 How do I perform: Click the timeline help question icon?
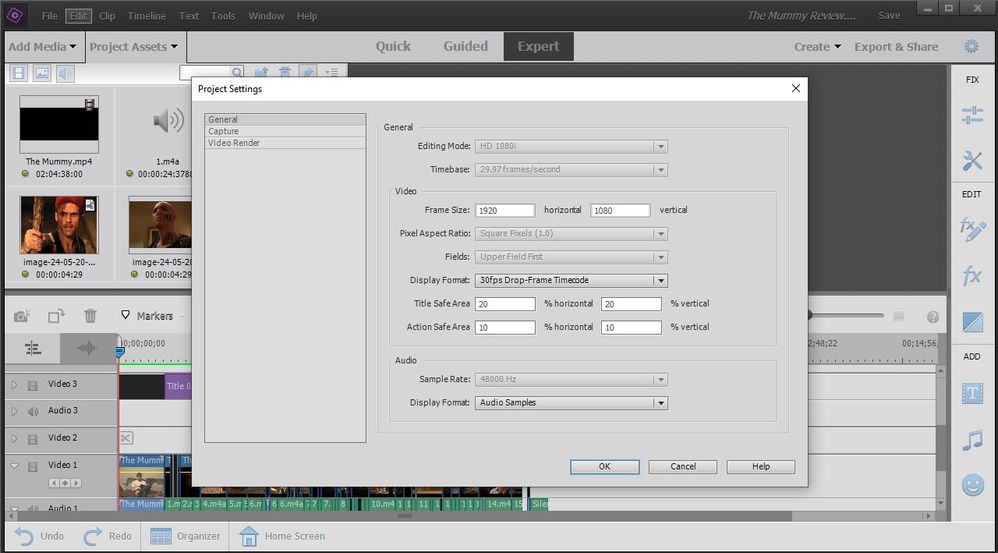tap(932, 317)
